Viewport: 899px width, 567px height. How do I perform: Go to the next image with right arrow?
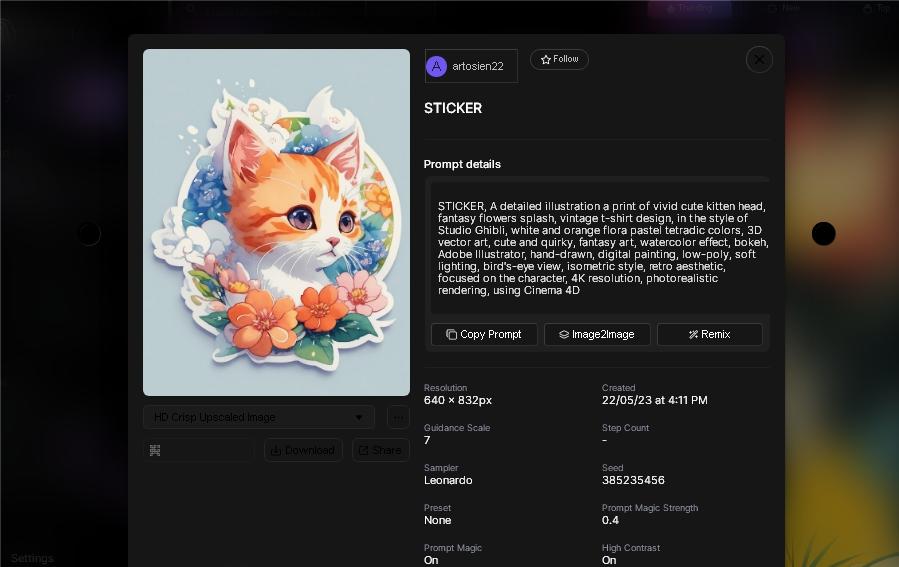pyautogui.click(x=823, y=233)
